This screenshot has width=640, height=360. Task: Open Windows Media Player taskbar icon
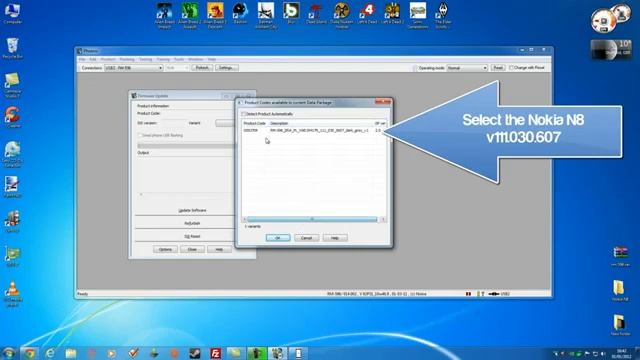click(x=111, y=353)
